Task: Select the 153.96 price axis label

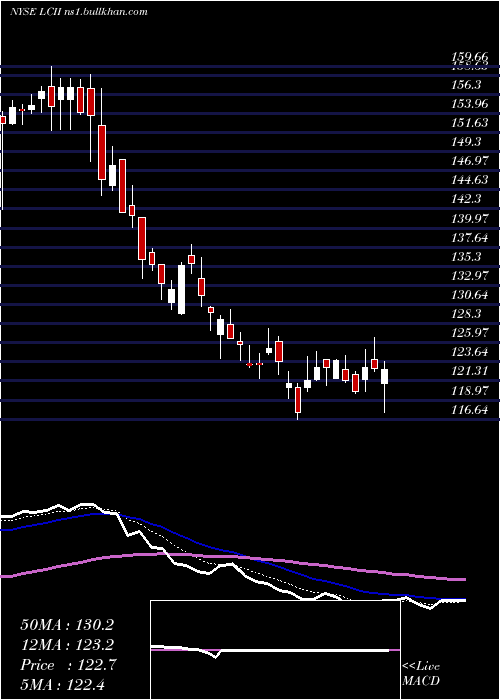Action: (x=470, y=104)
